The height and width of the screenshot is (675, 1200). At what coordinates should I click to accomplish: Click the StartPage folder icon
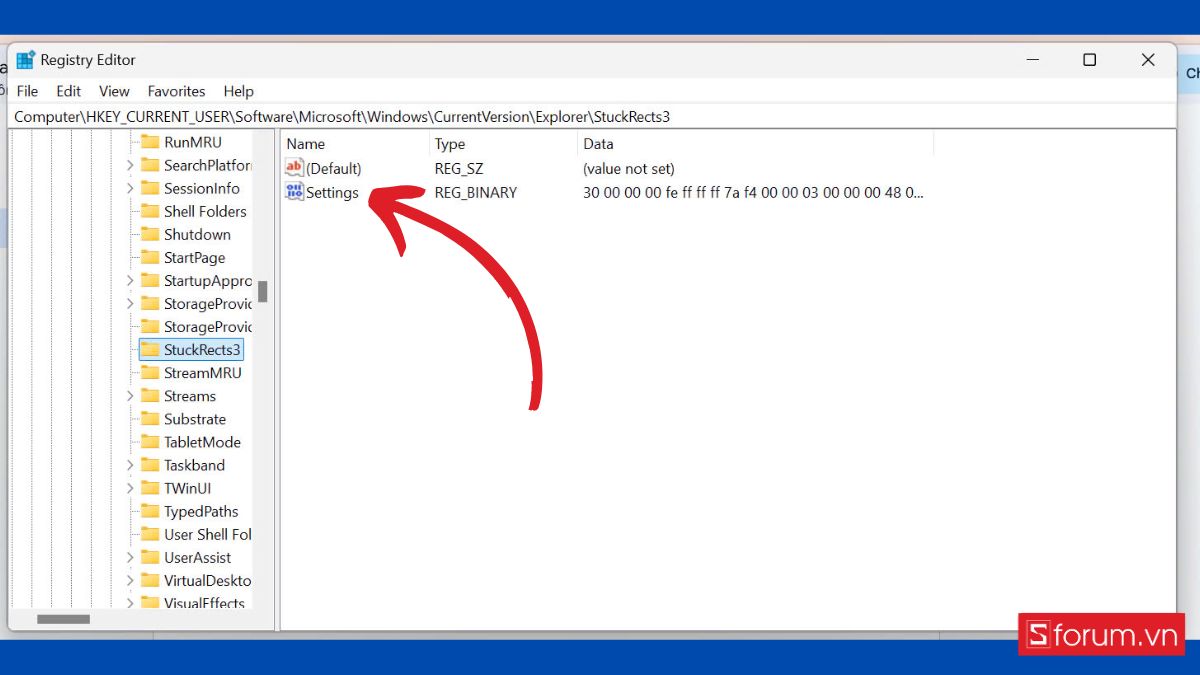150,257
